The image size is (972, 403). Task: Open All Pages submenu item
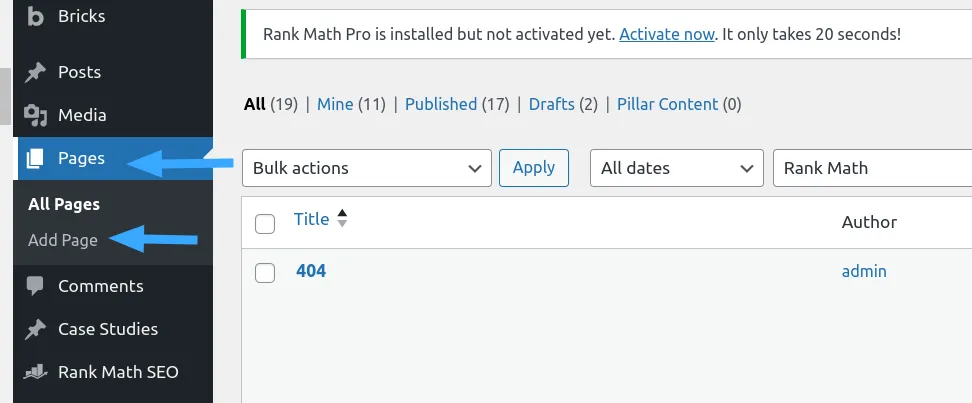64,205
